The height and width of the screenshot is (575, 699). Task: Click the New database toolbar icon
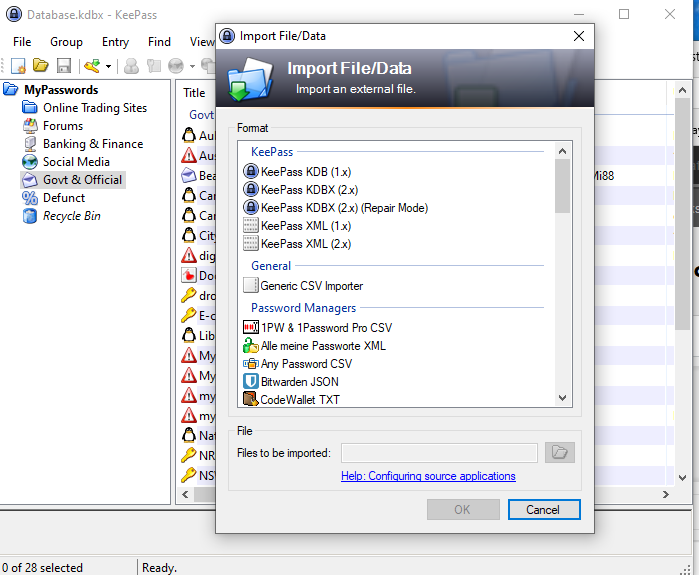pyautogui.click(x=18, y=66)
